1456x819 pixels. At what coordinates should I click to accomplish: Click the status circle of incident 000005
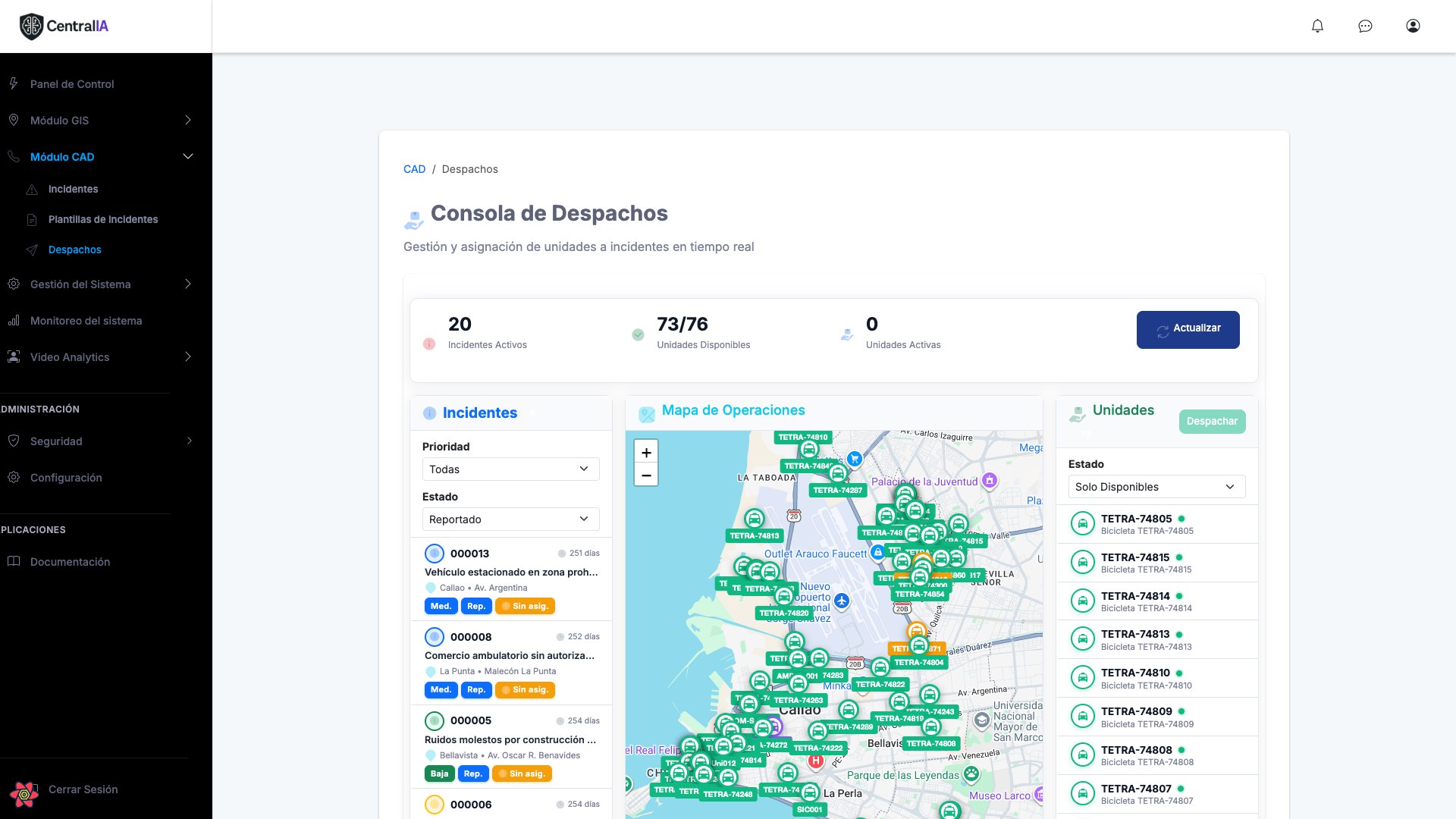435,720
